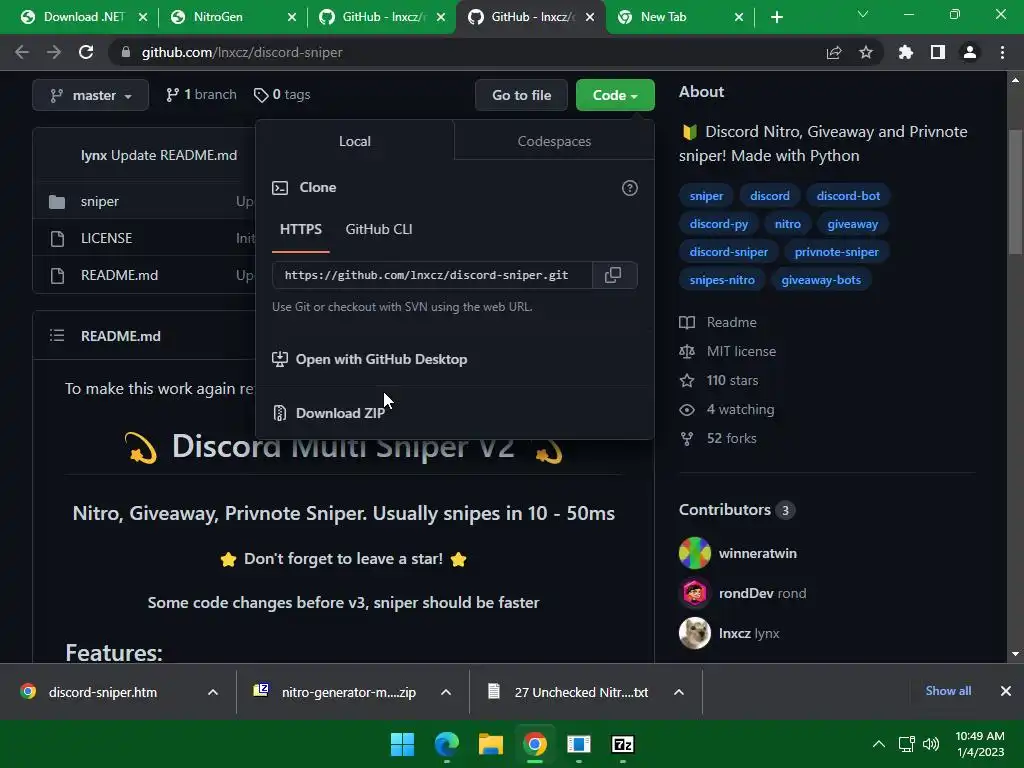Viewport: 1024px width, 768px height.
Task: Expand options for nitro-generator zip download
Action: 446,692
